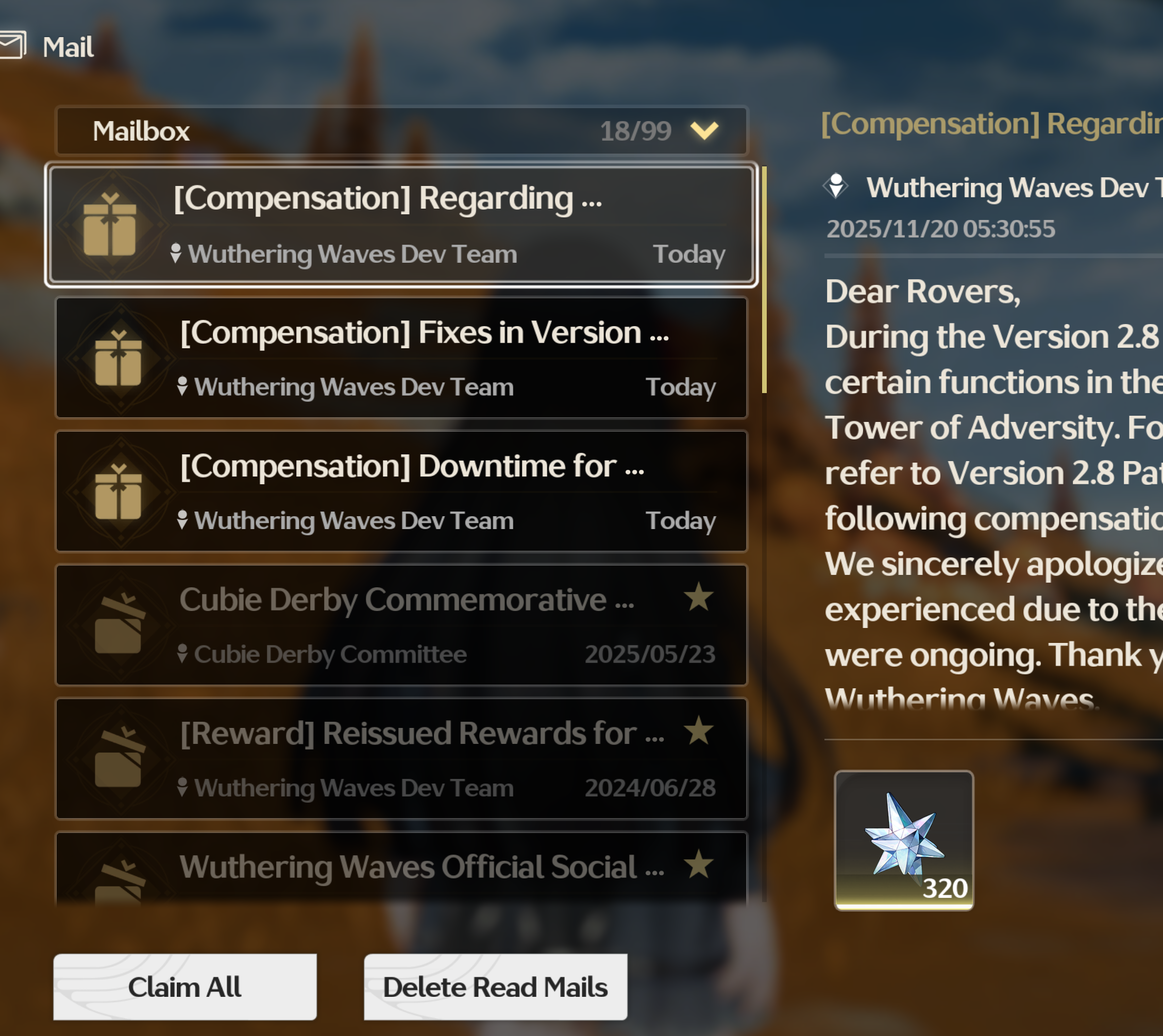Screen dimensions: 1163x1036
Task: Toggle star on Cubie Derby Commemorative mail
Action: coord(699,597)
